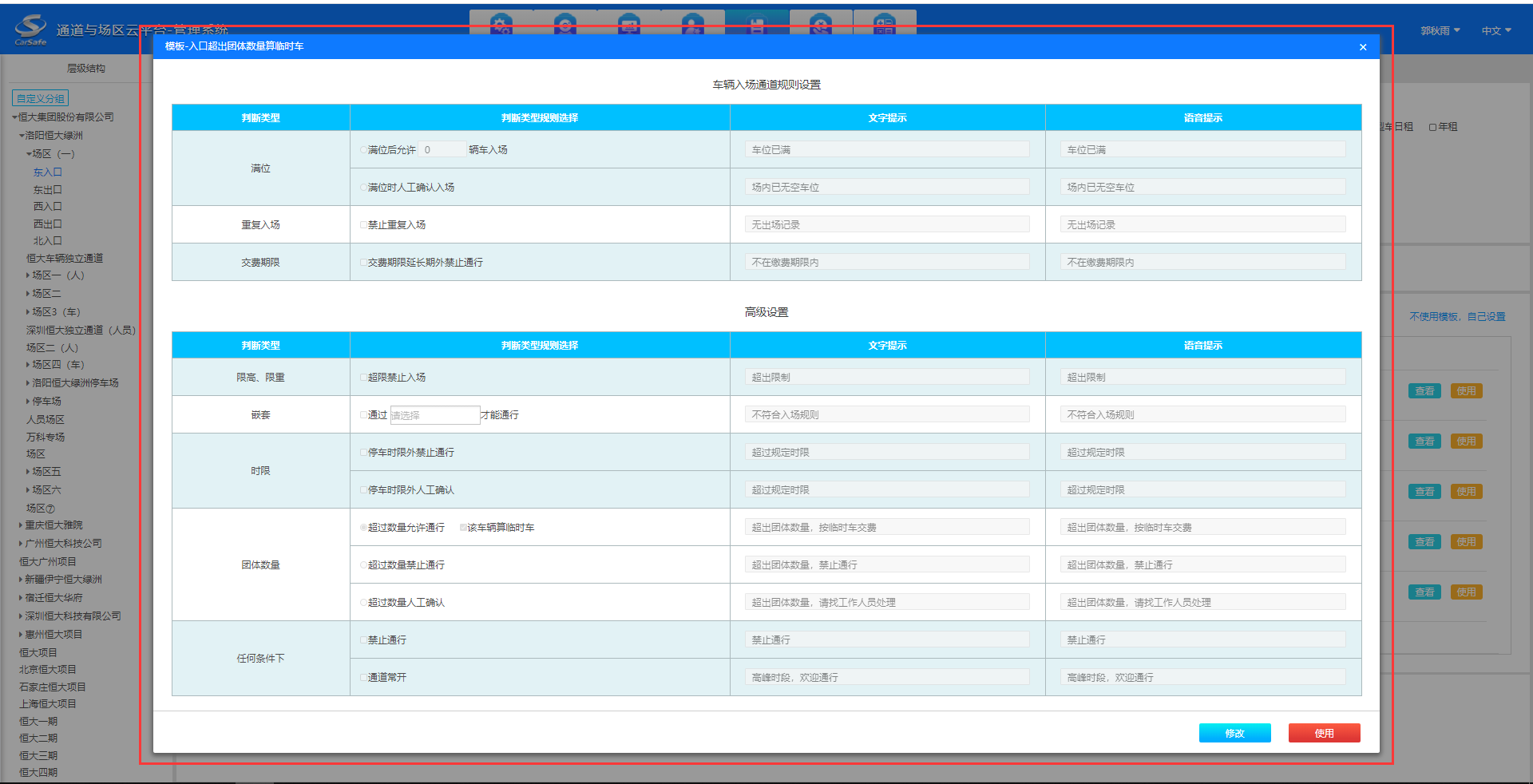Select 东出口 in the hierarchy tree
This screenshot has width=1533, height=784.
click(x=47, y=190)
